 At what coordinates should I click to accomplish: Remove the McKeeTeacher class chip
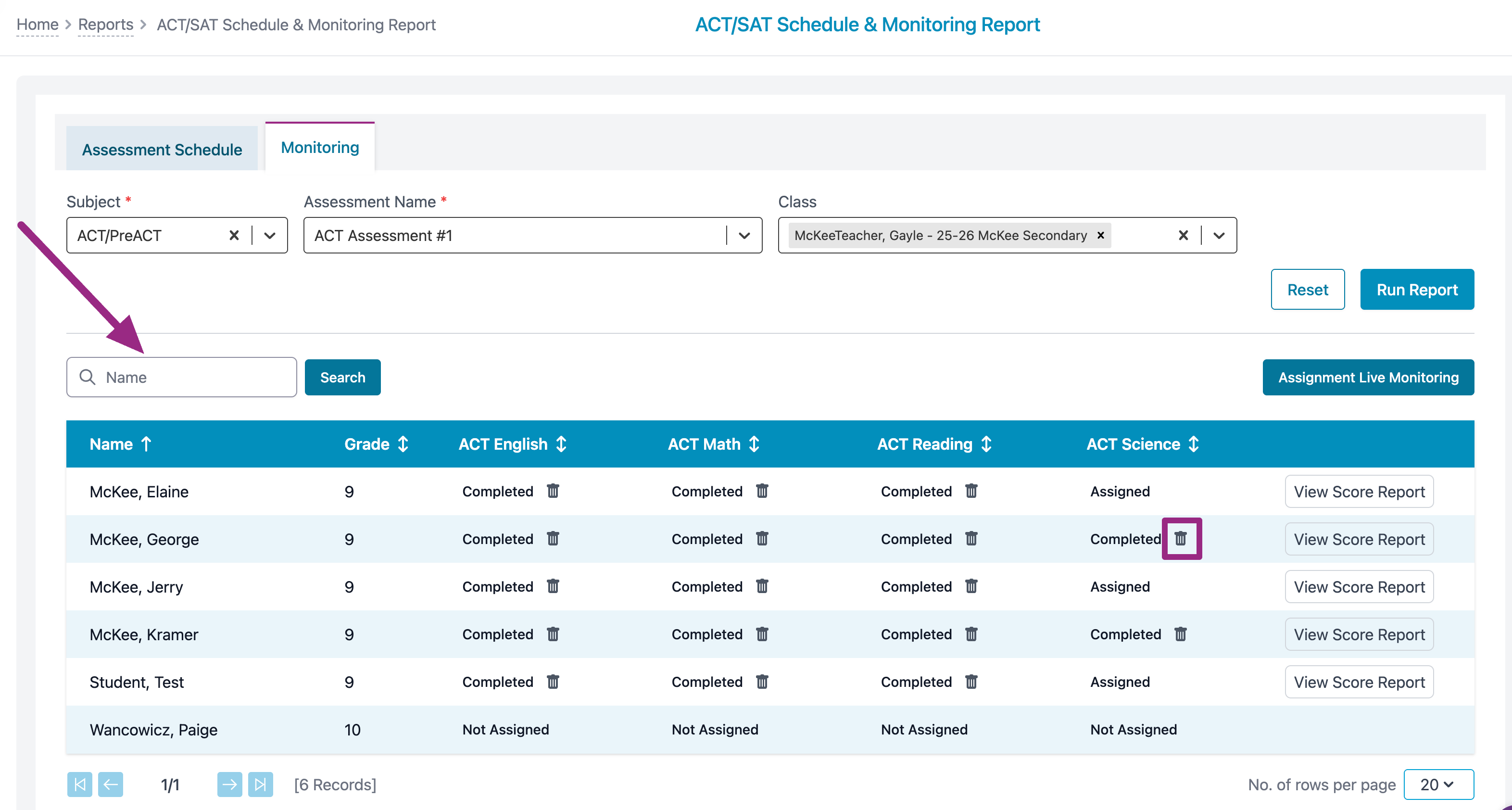(1100, 235)
